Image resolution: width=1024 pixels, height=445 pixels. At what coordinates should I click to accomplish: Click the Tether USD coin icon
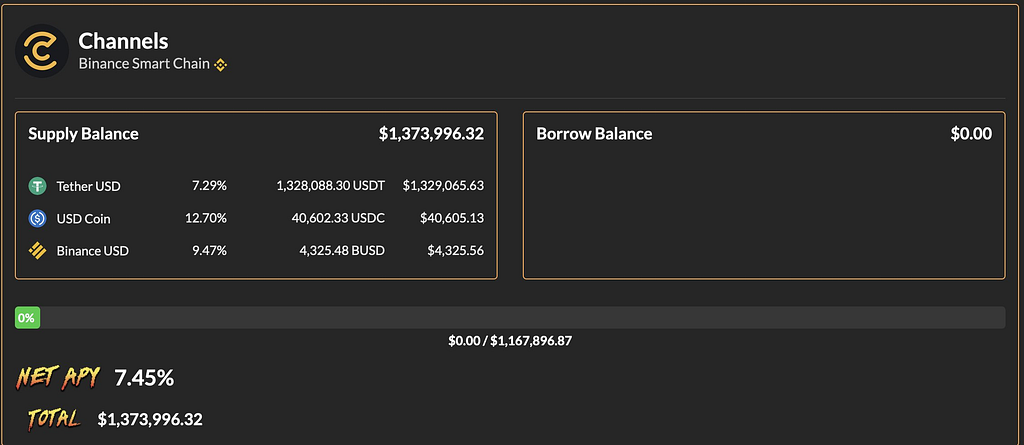tap(38, 186)
